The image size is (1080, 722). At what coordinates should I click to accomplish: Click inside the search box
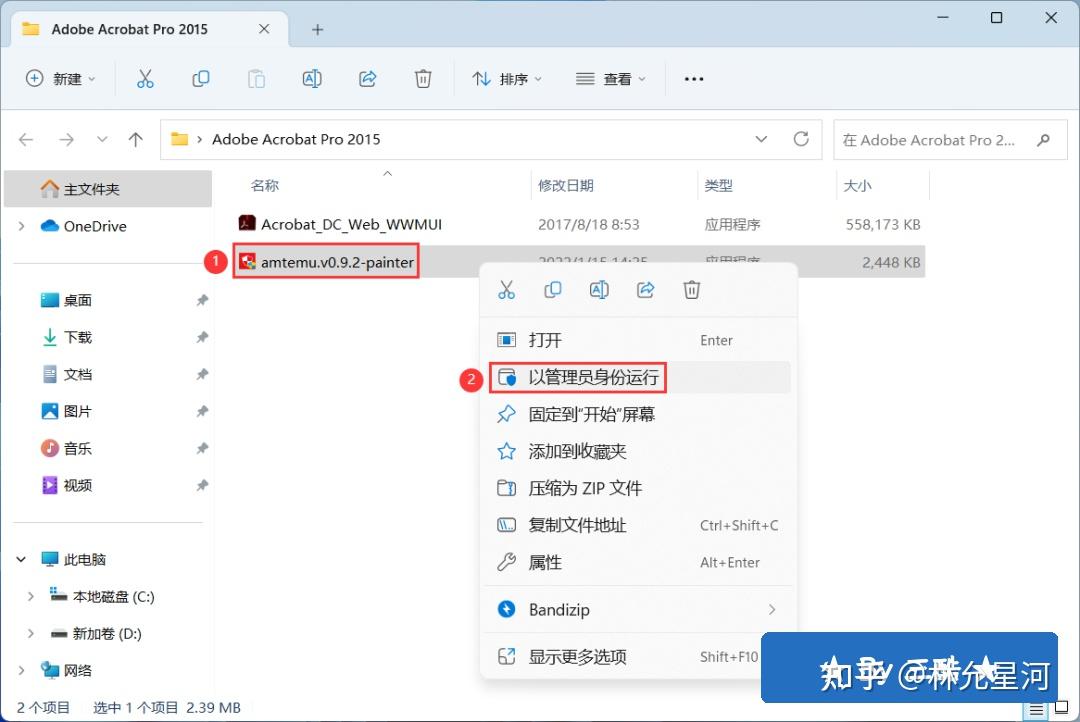point(930,139)
